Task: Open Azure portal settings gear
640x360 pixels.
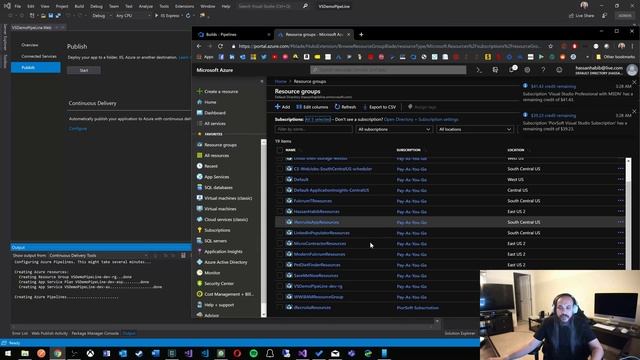Action: 527,70
